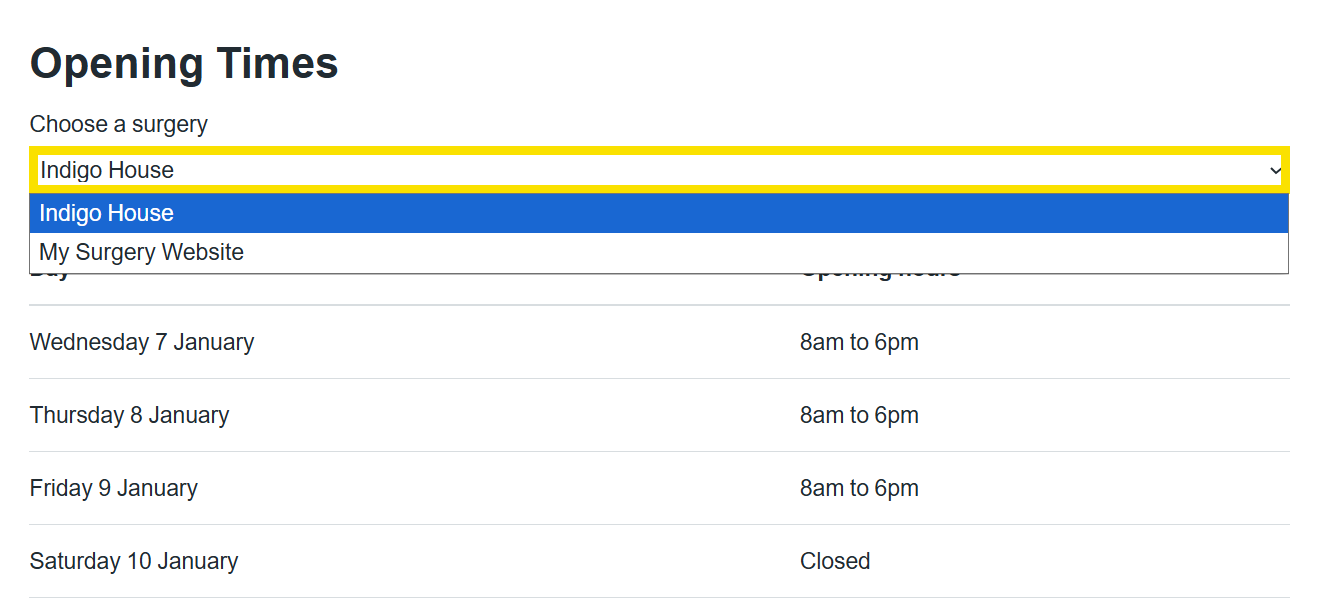
Task: Click Friday's '8am to 6pm' opening hours
Action: coord(859,488)
